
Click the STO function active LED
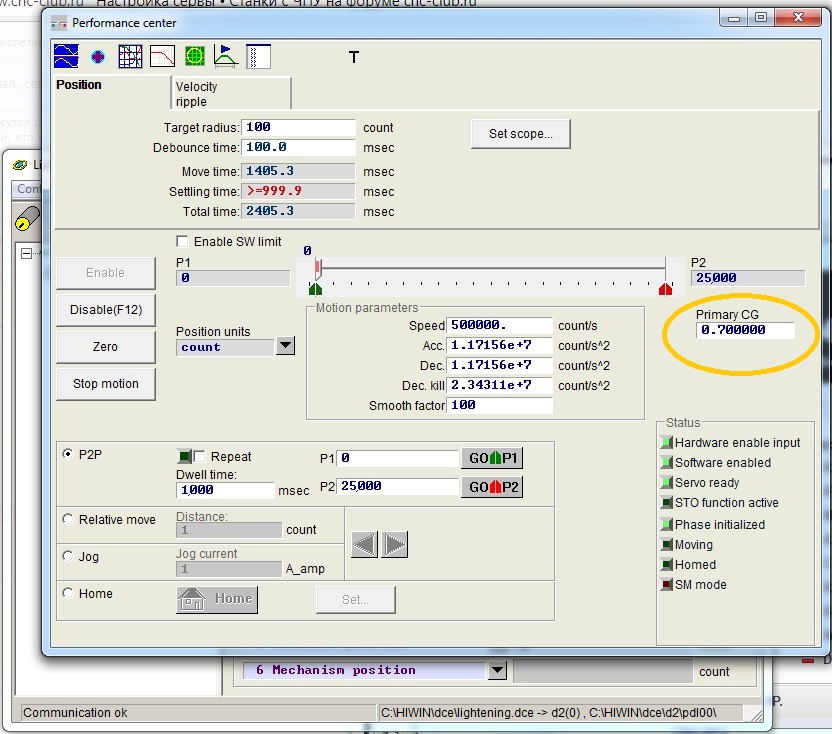(x=666, y=502)
